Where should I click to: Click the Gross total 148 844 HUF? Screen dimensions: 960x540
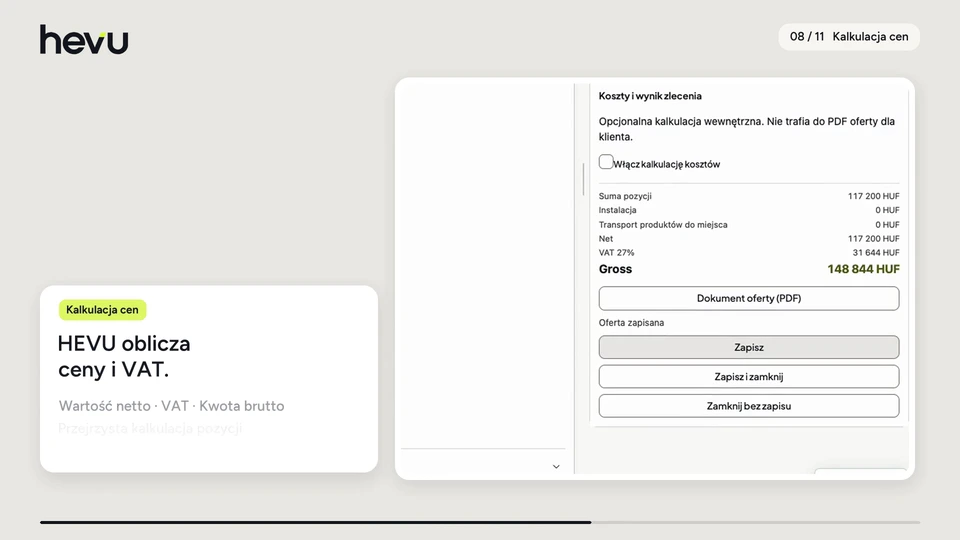click(863, 269)
